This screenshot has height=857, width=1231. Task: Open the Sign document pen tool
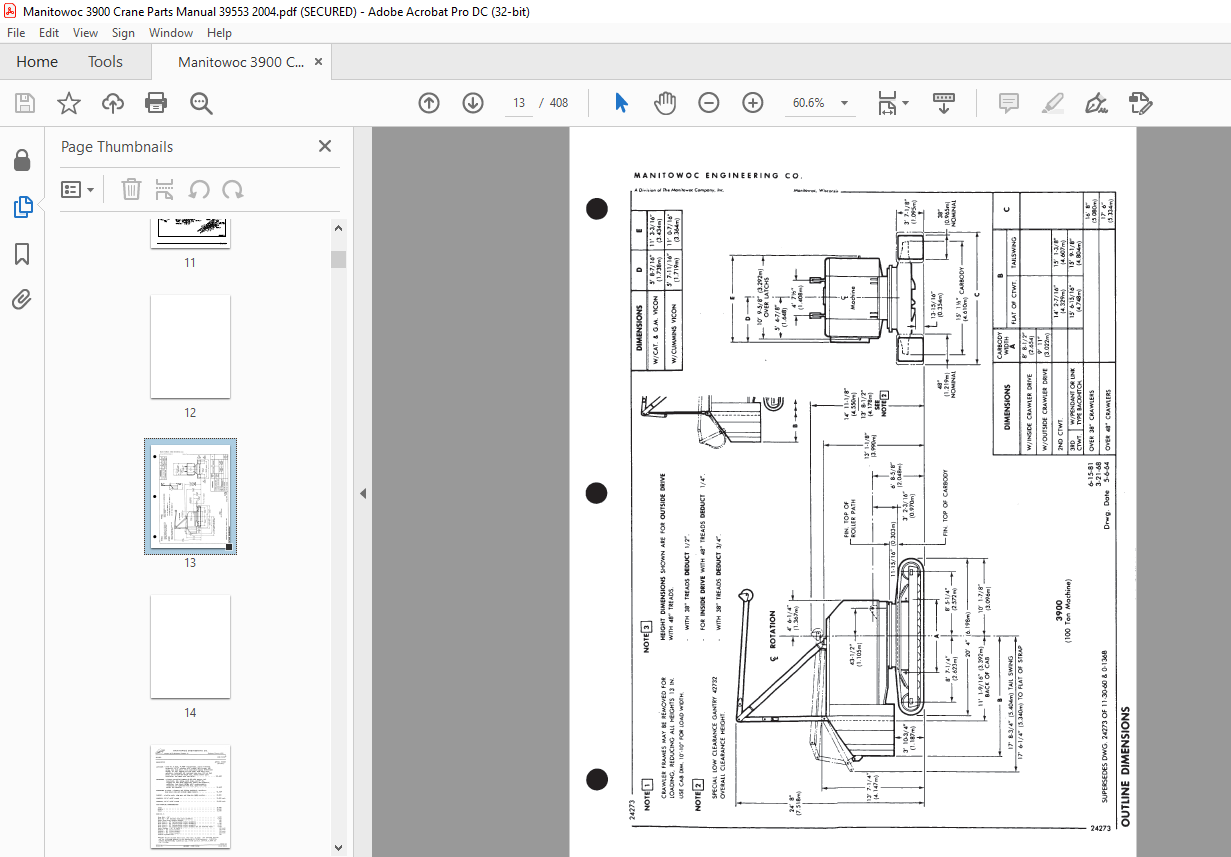[1096, 103]
